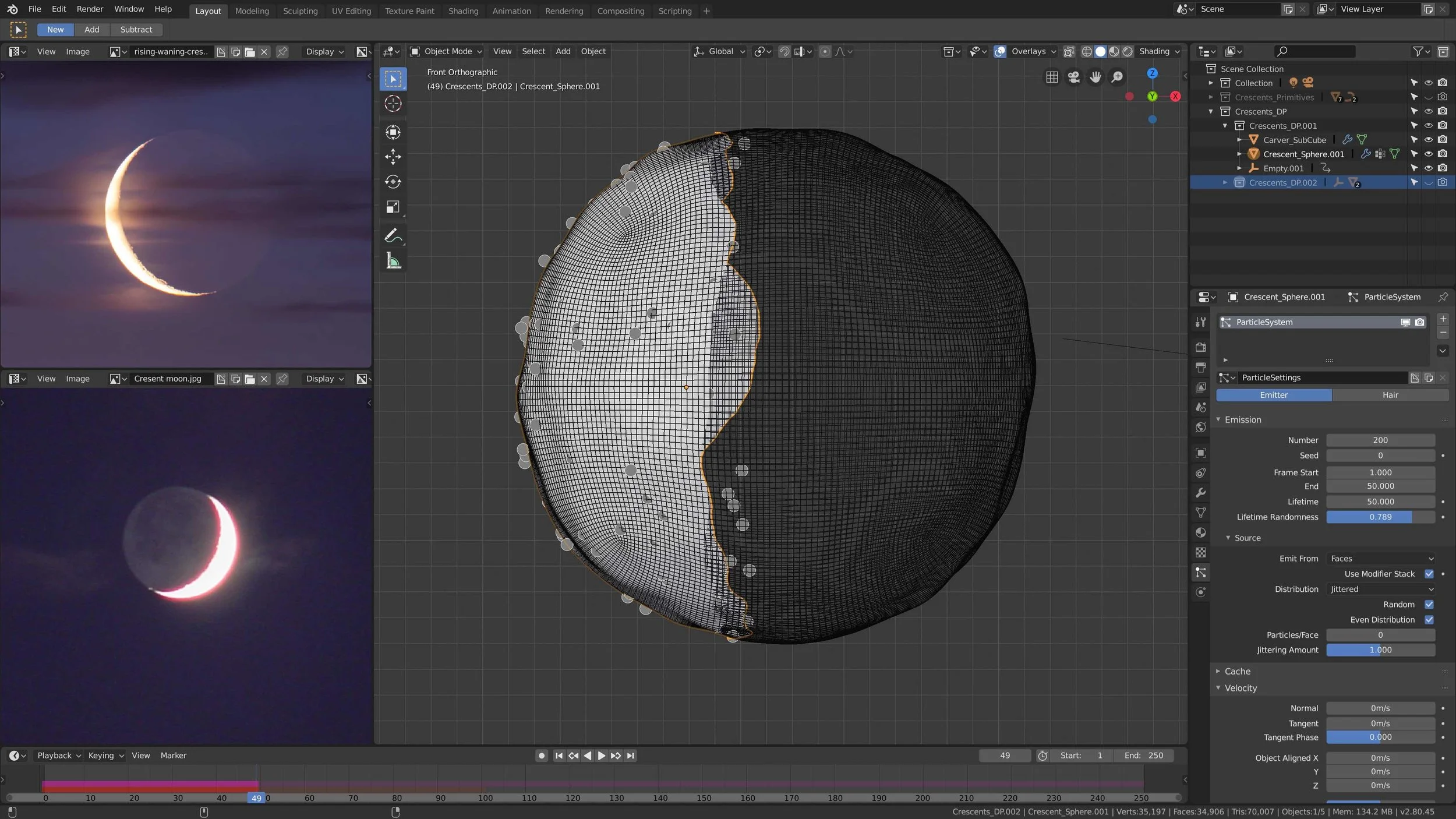This screenshot has width=1456, height=819.
Task: Adjust the Jittering Amount slider
Action: [1381, 650]
